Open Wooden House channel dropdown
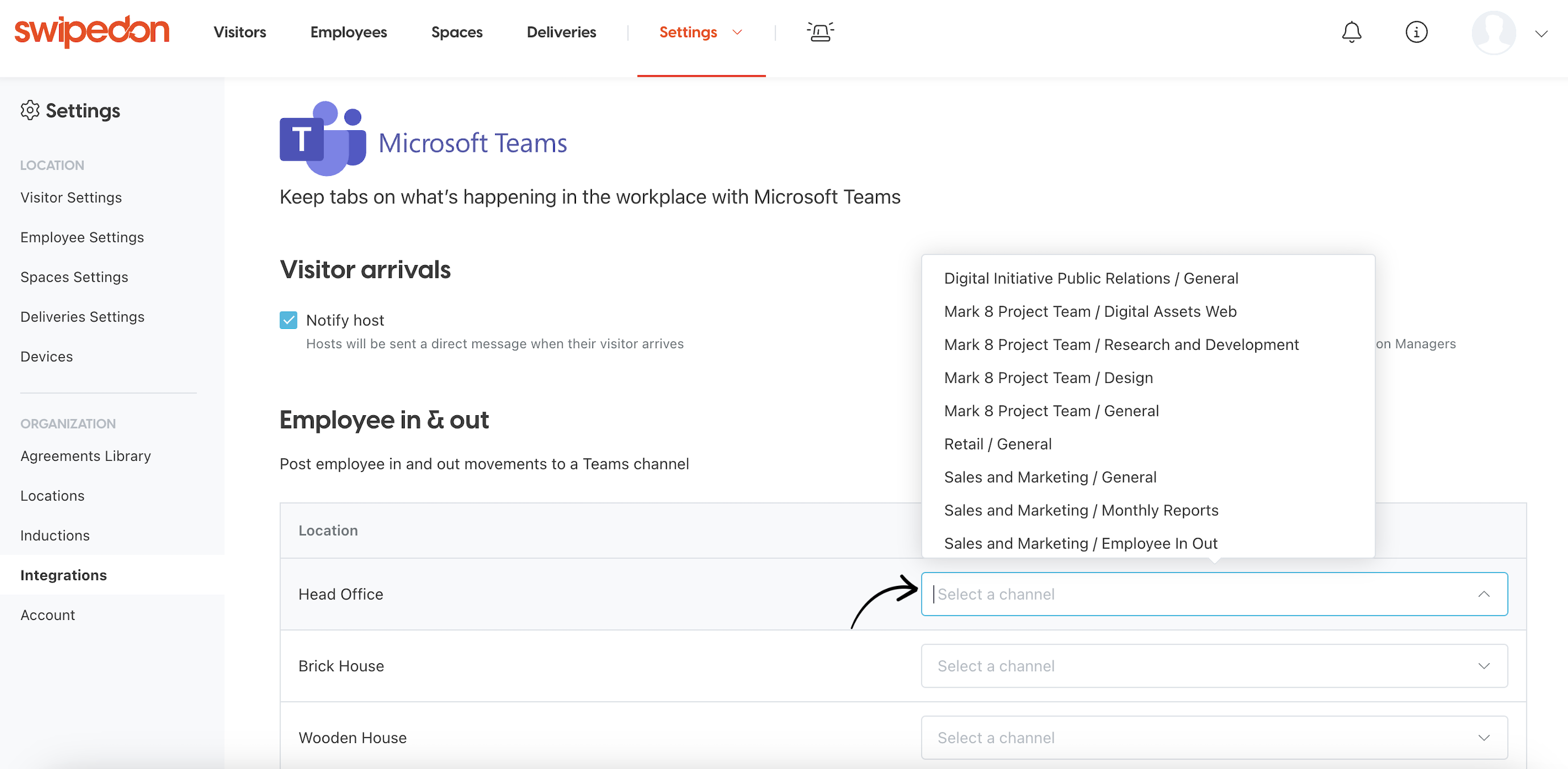Screen dimensions: 1568x769 point(1214,738)
